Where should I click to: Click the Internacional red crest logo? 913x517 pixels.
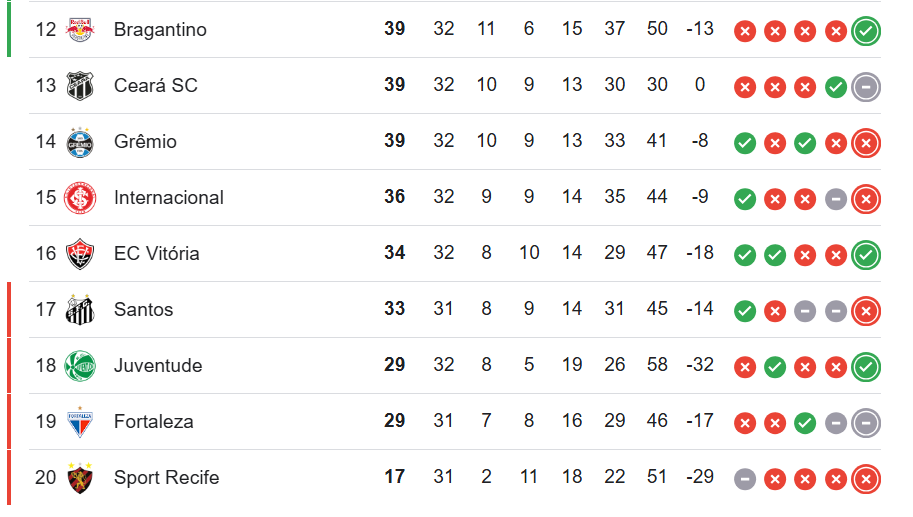(x=80, y=198)
